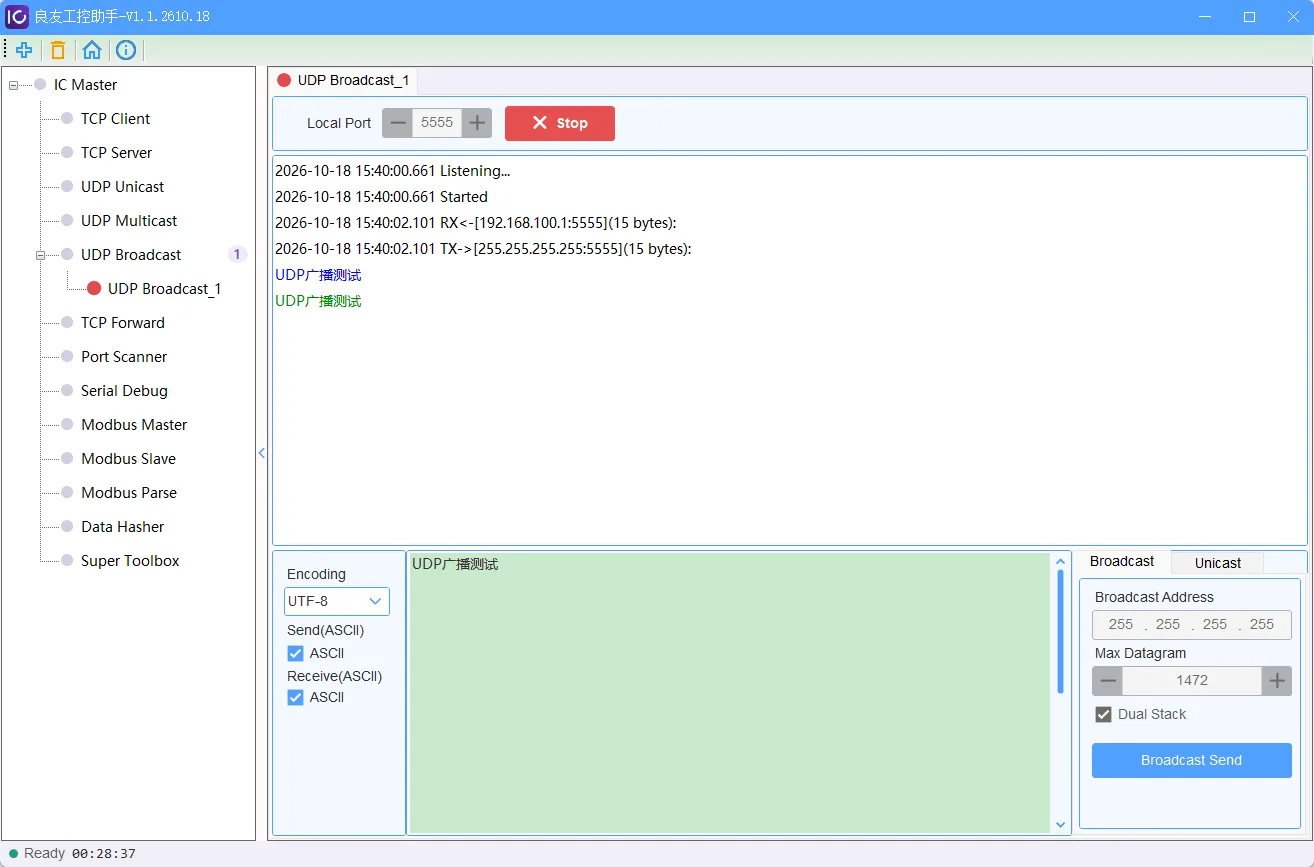Toggle the Dual Stack checkbox

pos(1103,714)
